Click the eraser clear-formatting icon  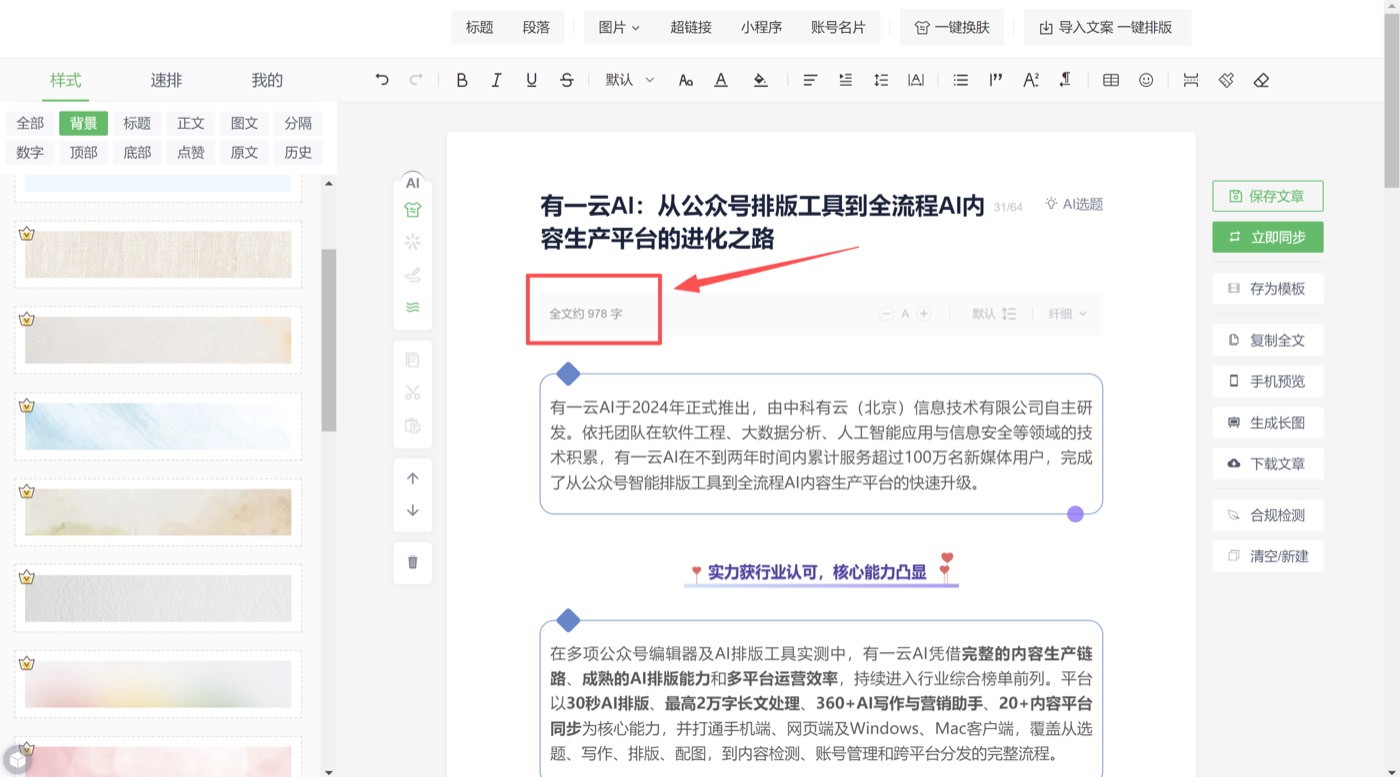1261,80
